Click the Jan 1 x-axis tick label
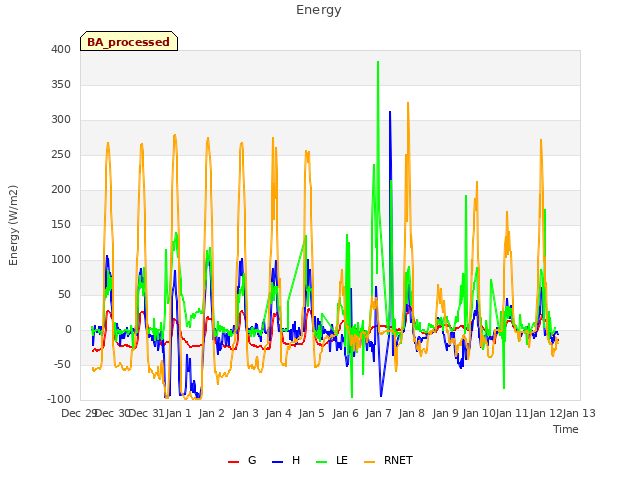640x480 pixels. 178,413
